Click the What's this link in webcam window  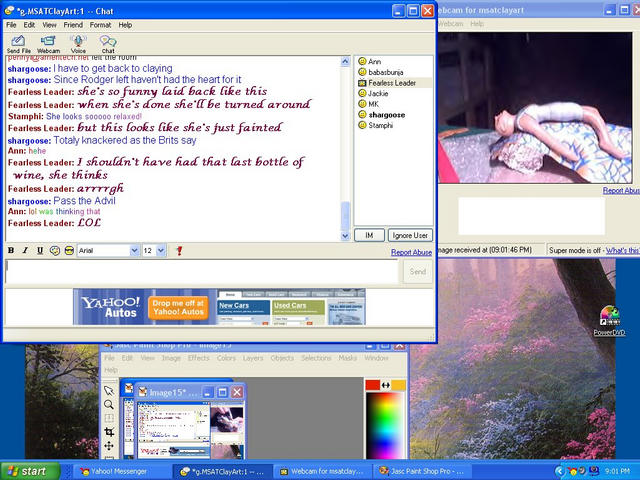click(622, 250)
